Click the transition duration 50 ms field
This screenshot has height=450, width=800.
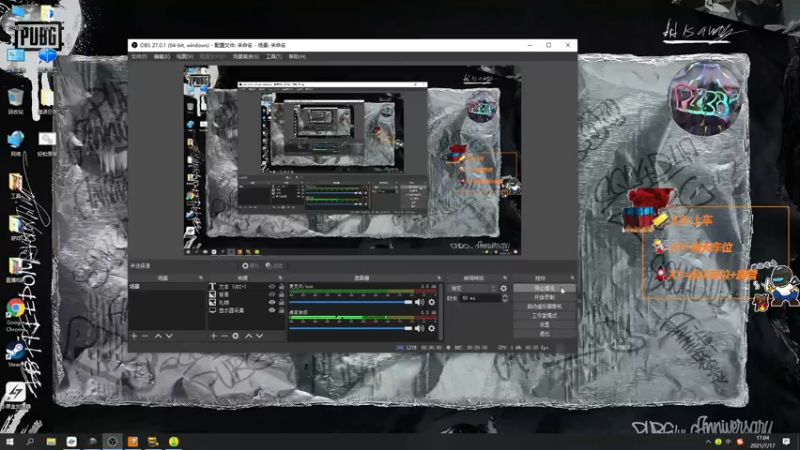tap(479, 298)
